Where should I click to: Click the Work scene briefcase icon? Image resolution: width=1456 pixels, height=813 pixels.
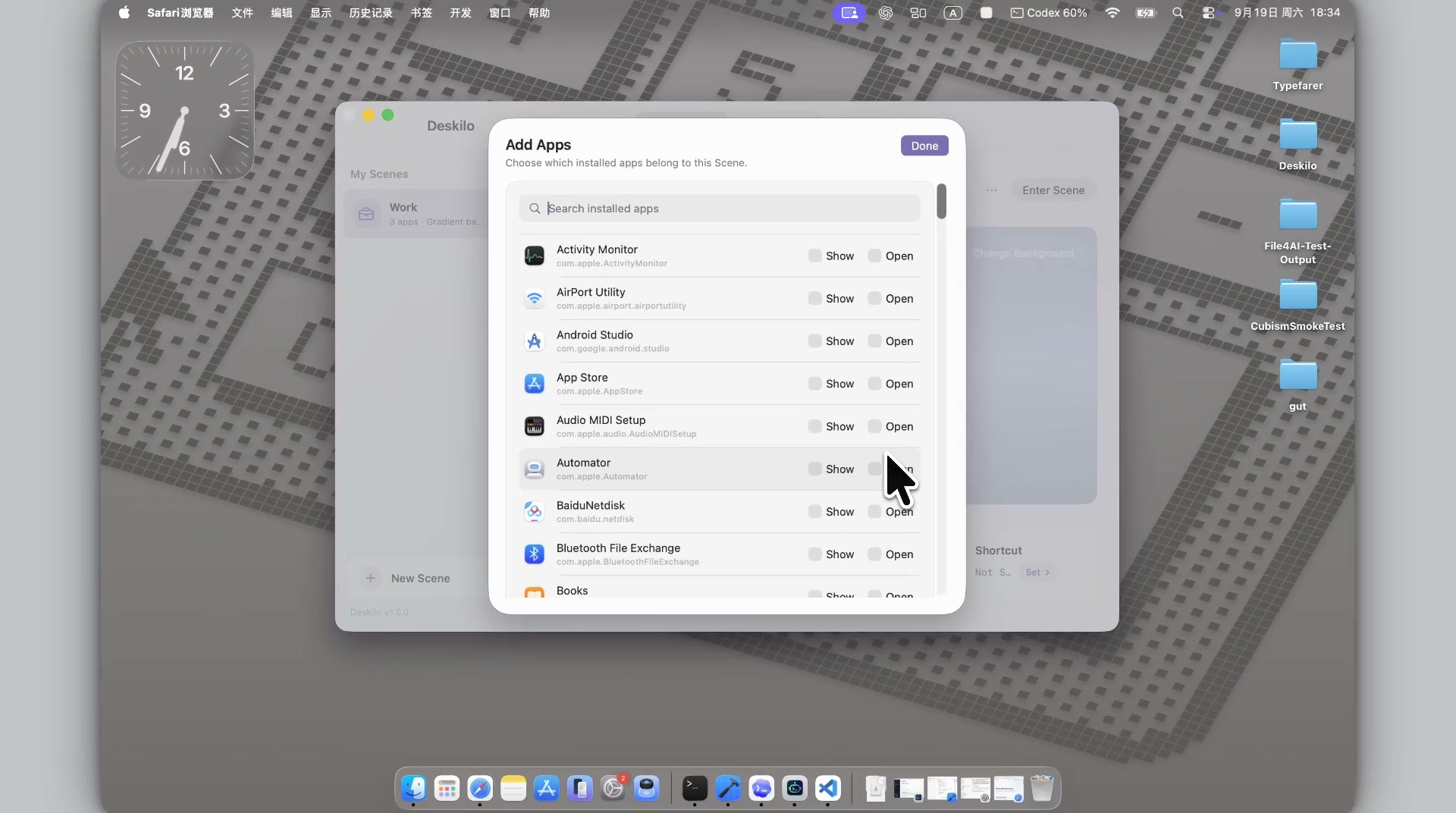pyautogui.click(x=366, y=214)
